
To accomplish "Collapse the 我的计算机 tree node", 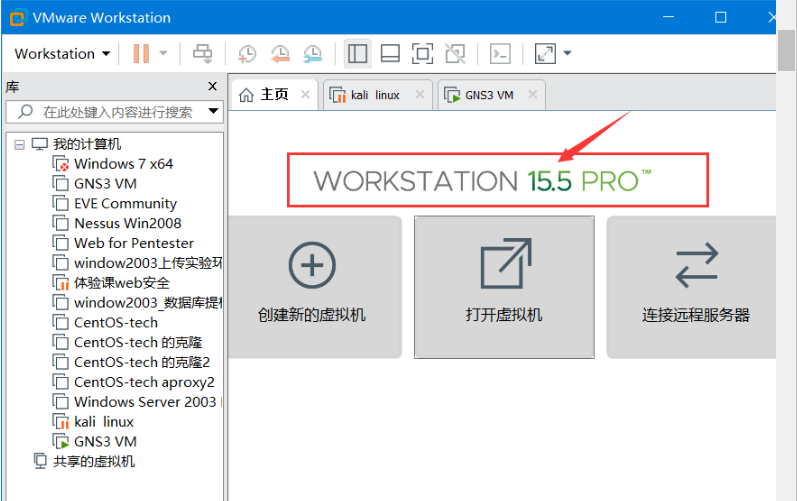I will [19, 145].
